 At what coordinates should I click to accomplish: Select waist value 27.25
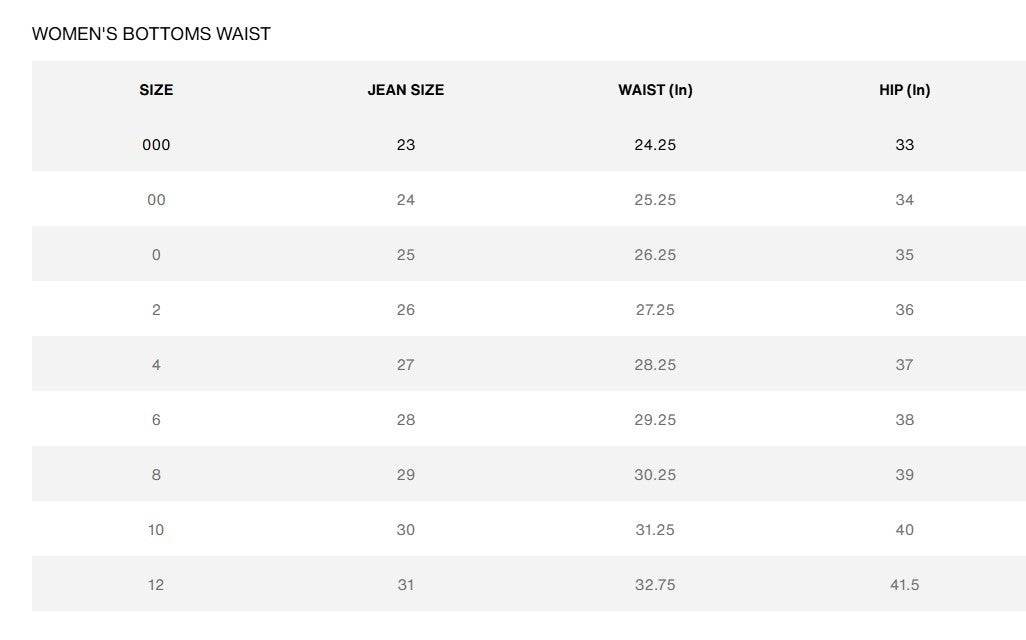[x=655, y=310]
